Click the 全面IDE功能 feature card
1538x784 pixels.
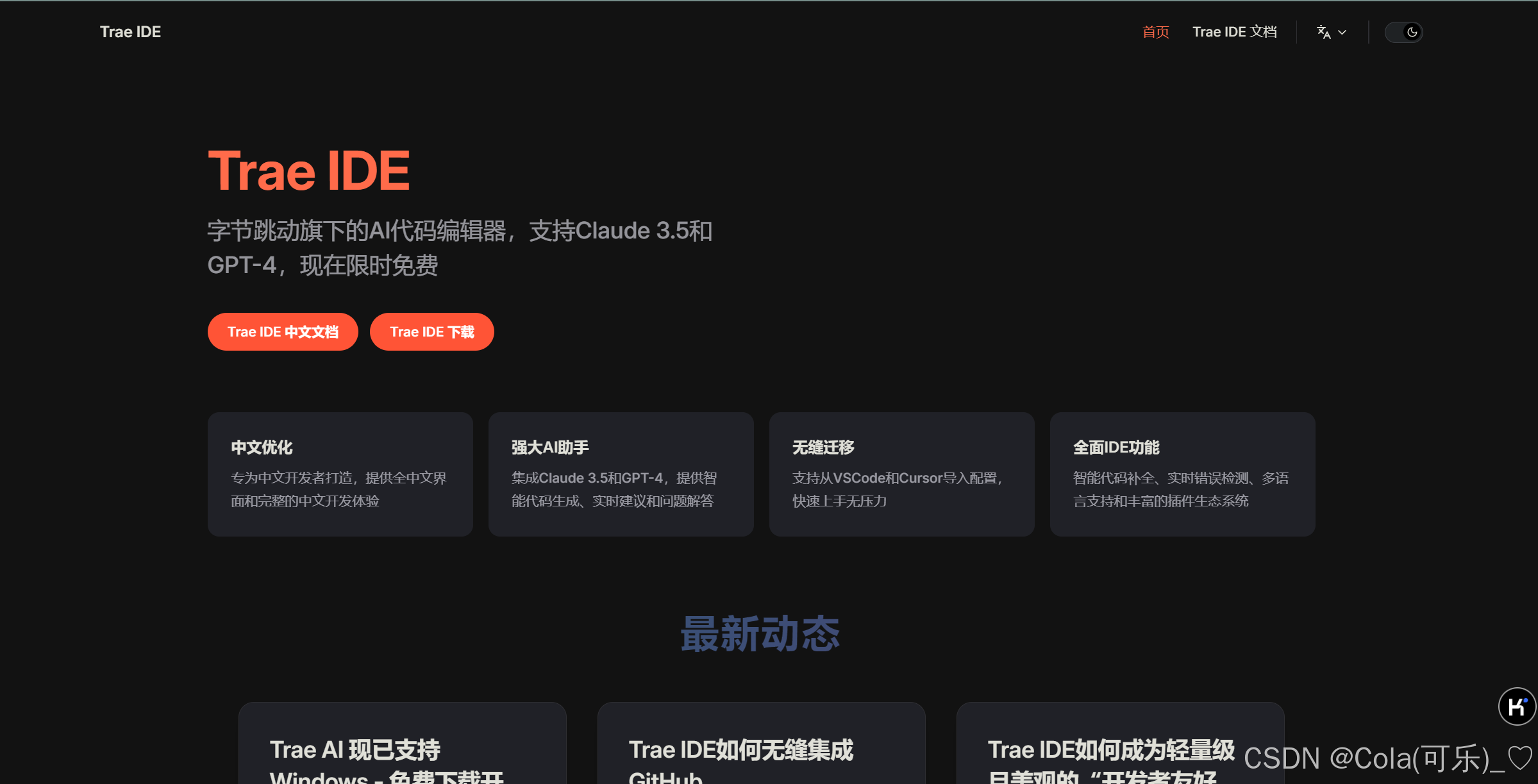point(1182,474)
